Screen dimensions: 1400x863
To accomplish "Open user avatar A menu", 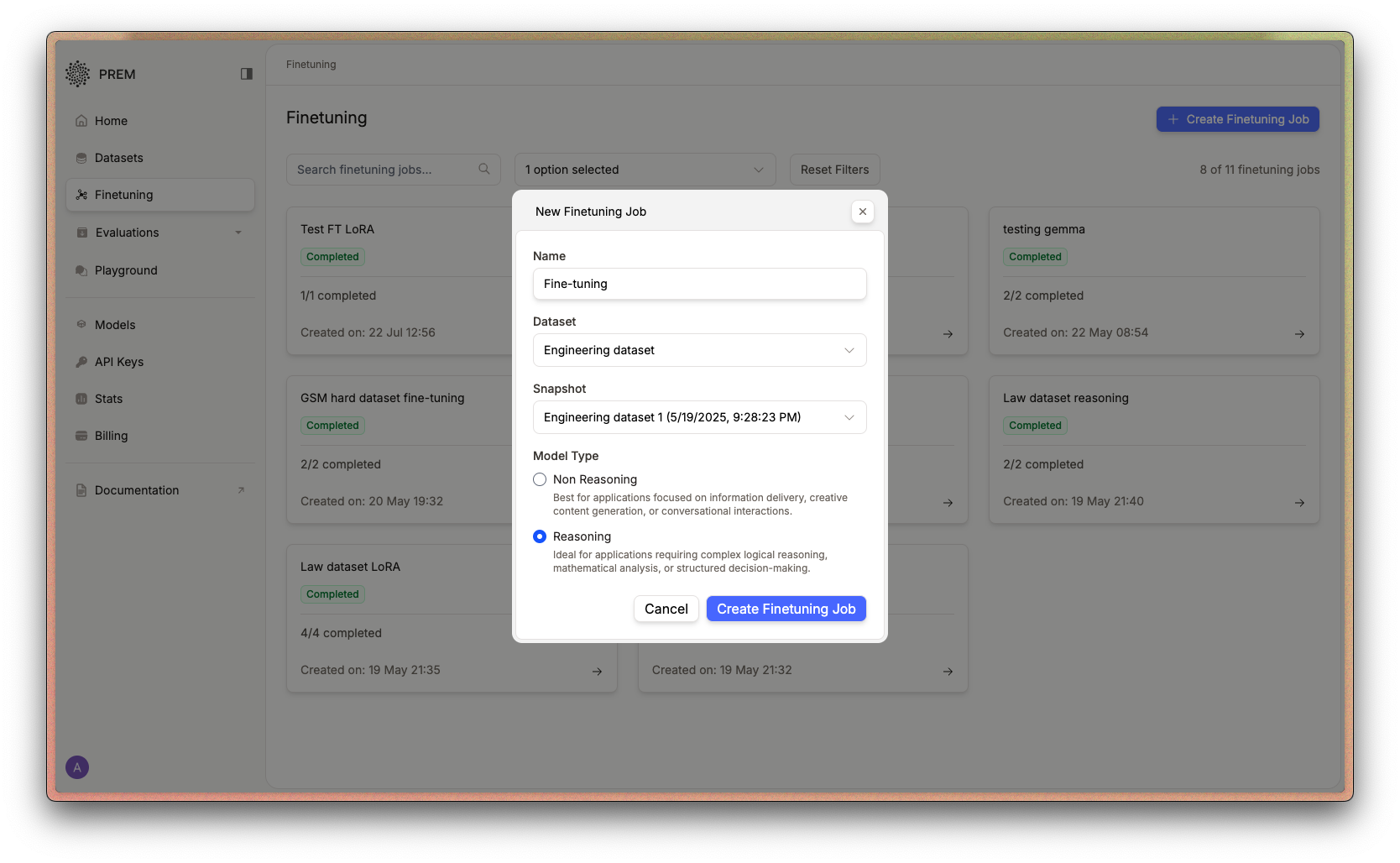I will pos(77,767).
